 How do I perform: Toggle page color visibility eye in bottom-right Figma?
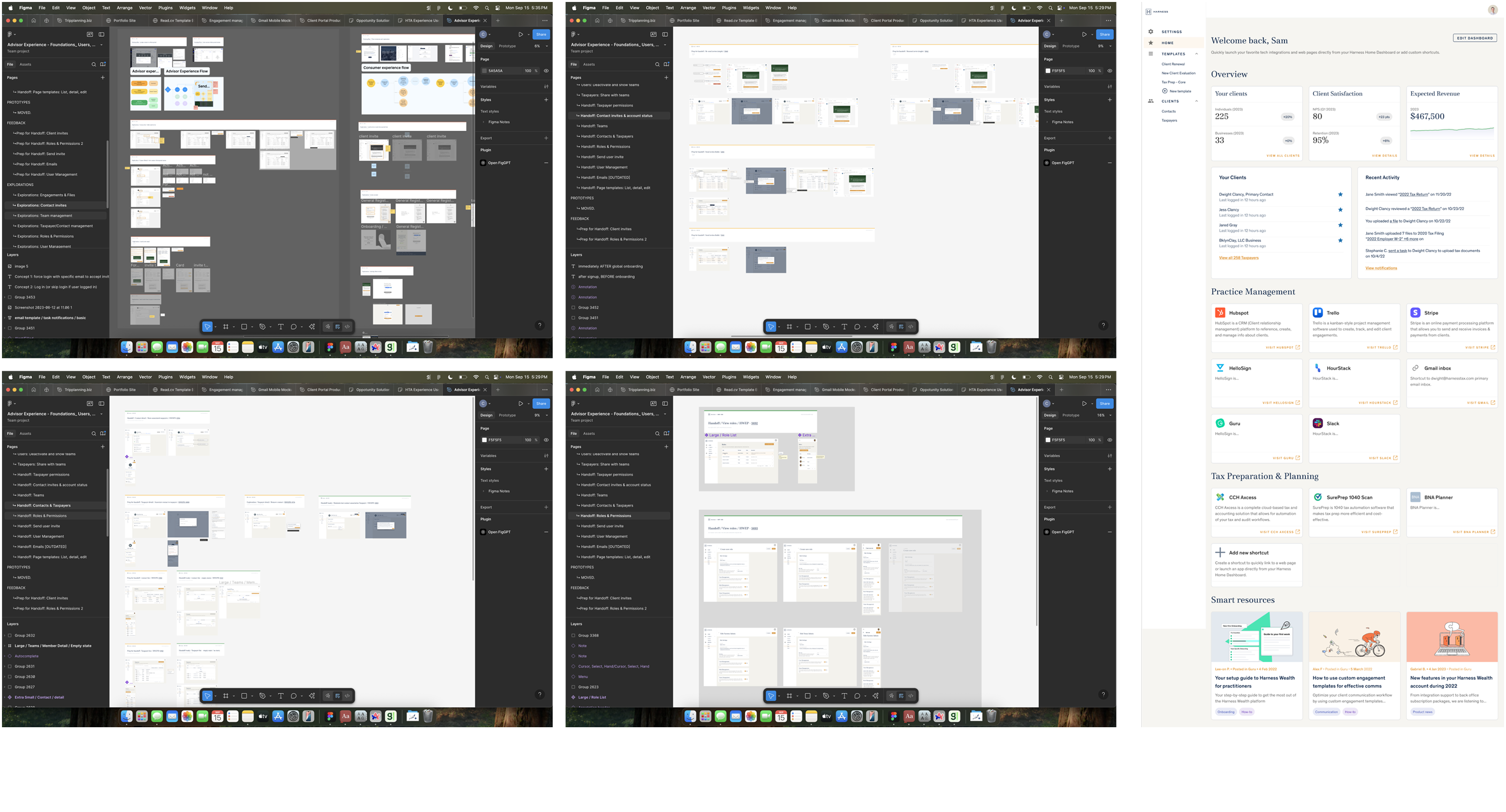pos(1109,440)
